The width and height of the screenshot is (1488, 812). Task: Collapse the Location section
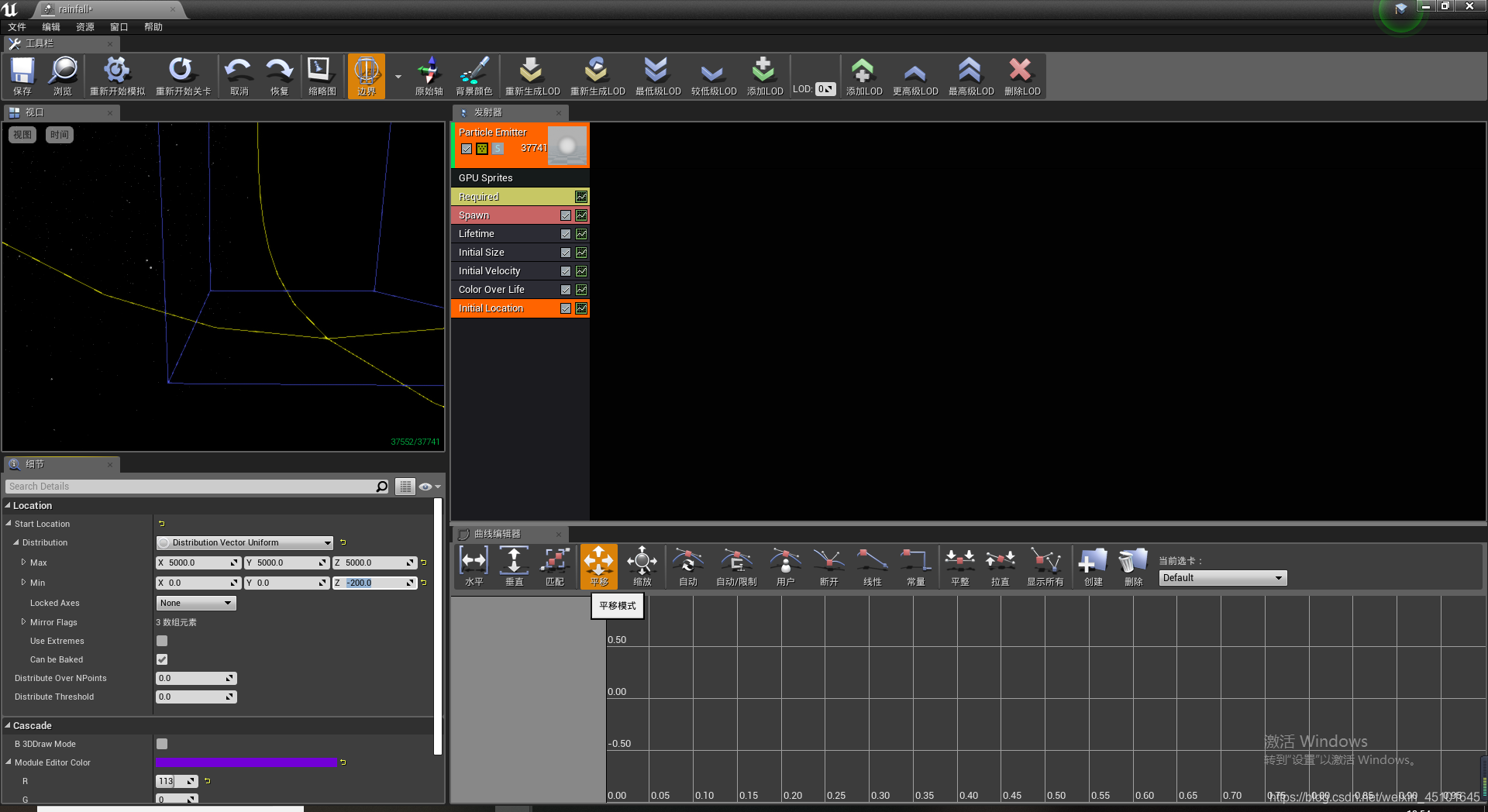click(8, 505)
